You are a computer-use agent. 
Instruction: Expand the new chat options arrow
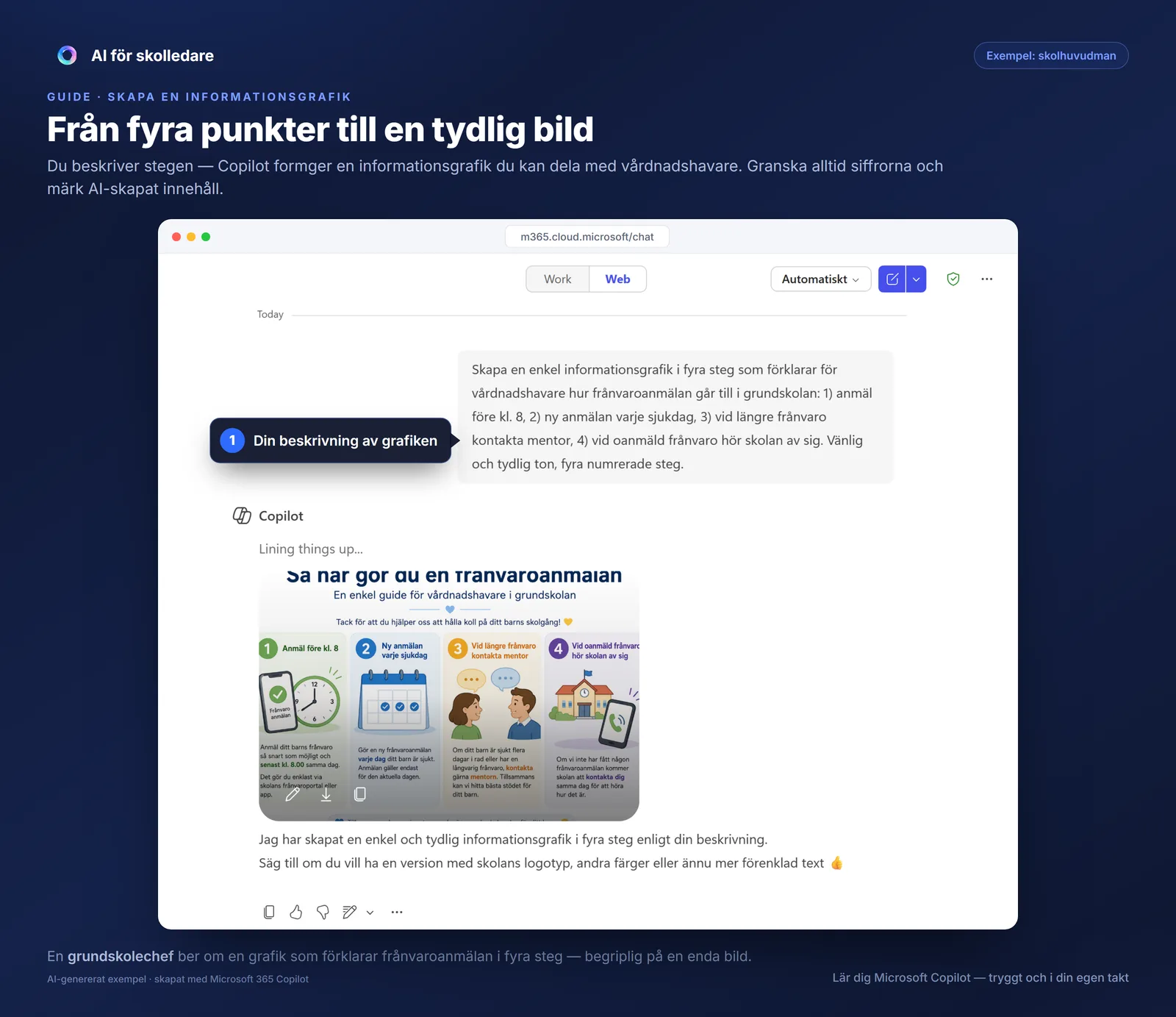(917, 279)
